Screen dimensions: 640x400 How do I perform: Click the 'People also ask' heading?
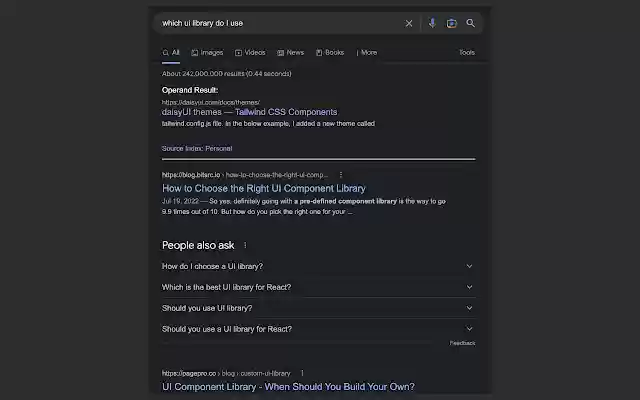pyautogui.click(x=198, y=245)
